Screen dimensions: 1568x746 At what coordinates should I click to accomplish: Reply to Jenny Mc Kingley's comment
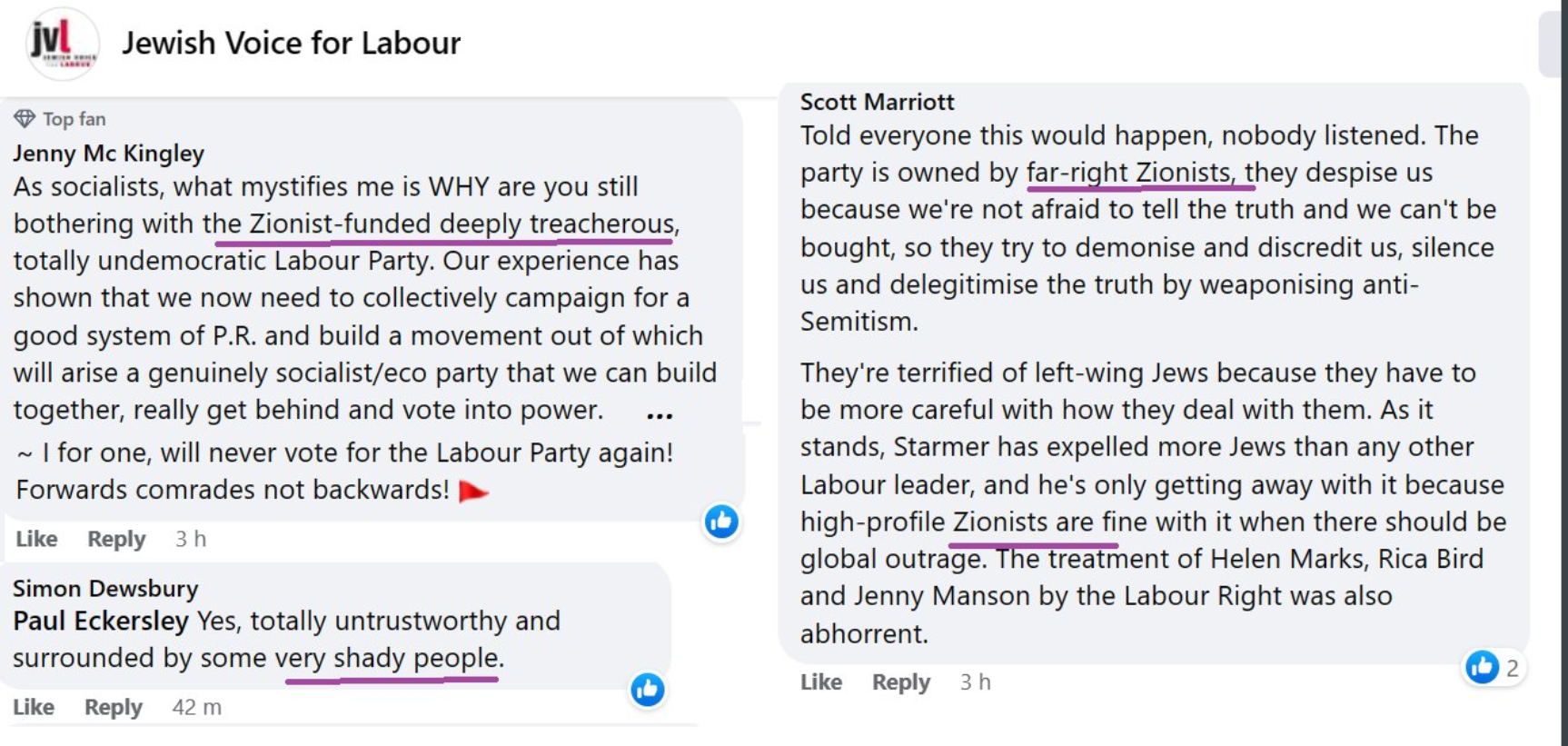116,539
